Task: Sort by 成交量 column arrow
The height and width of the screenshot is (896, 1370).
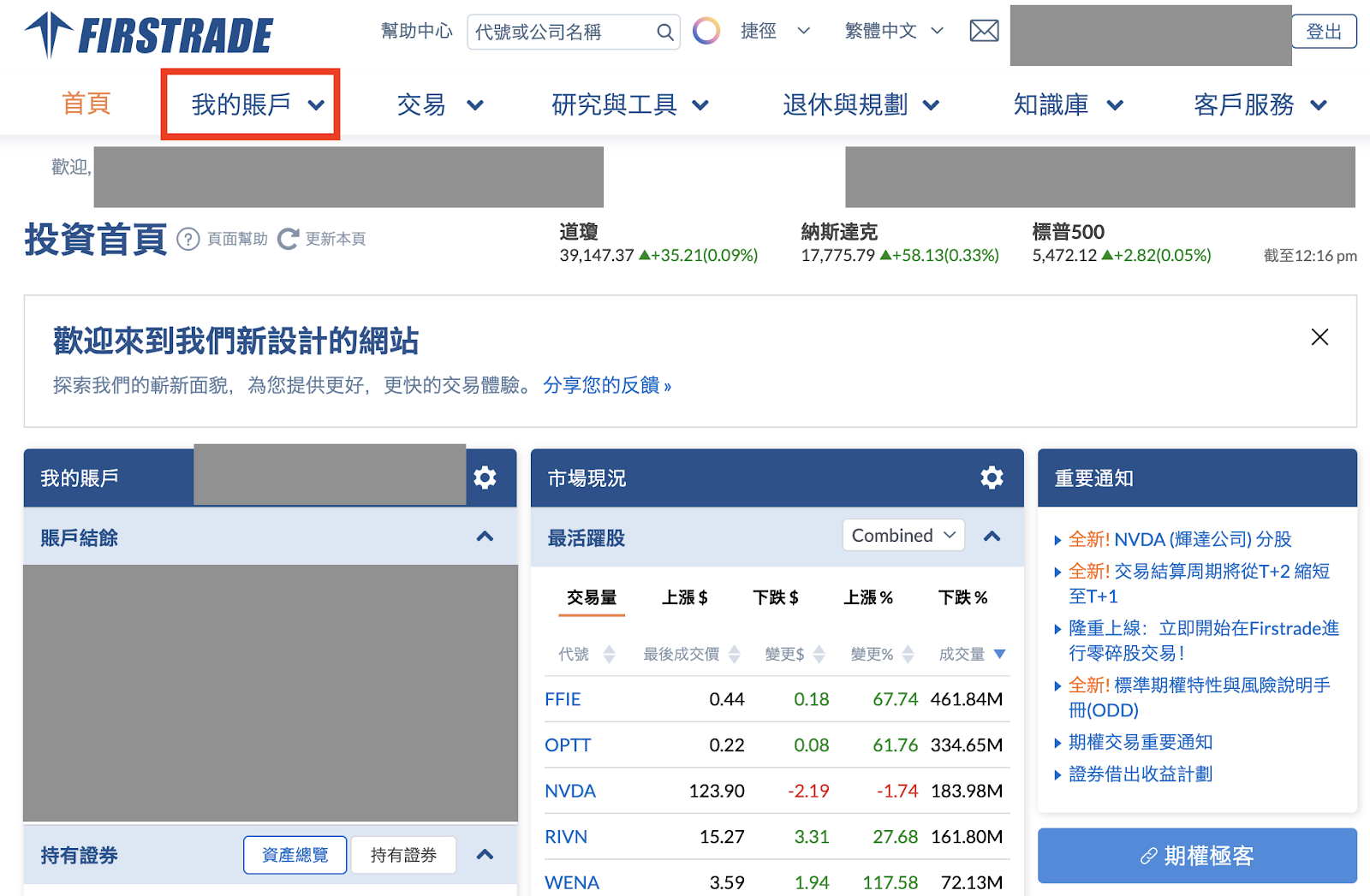Action: coord(999,655)
